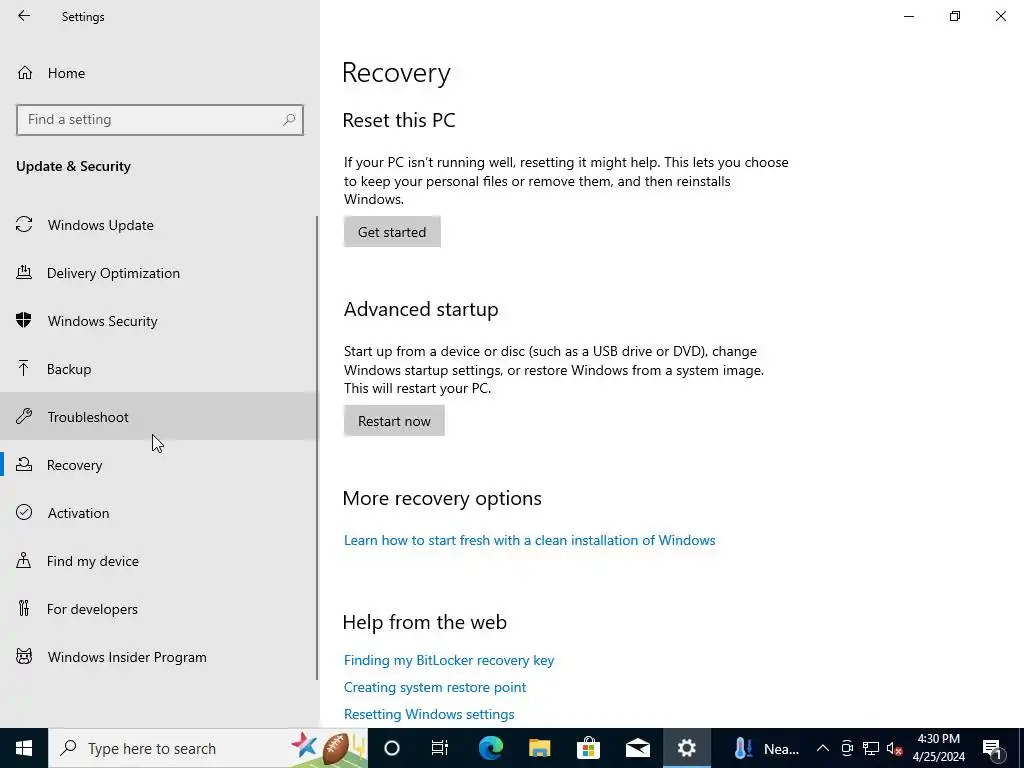Select the Troubleshoot wrench icon
The image size is (1024, 768).
pyautogui.click(x=24, y=416)
